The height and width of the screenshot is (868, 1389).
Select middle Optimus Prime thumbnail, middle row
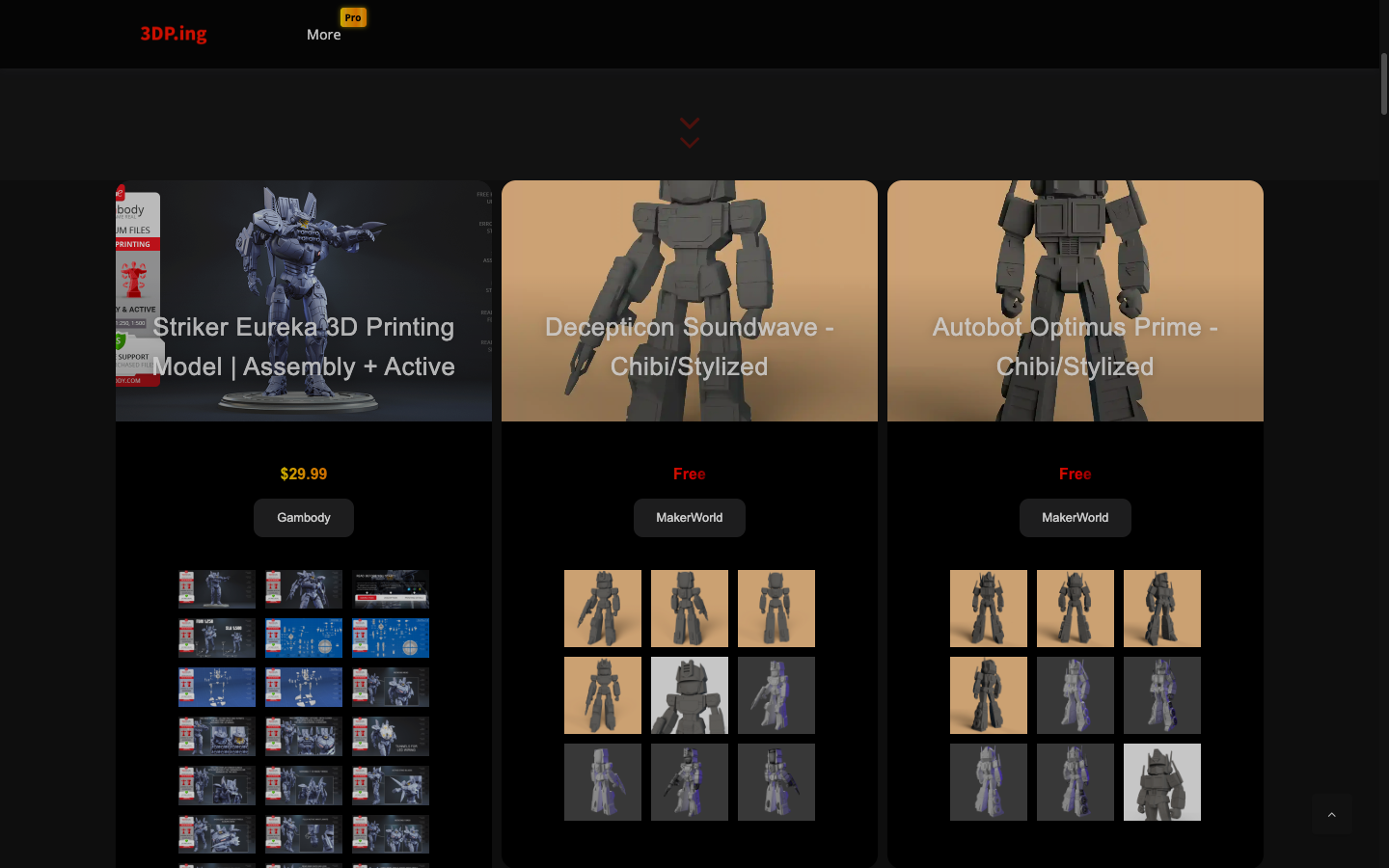(x=1076, y=695)
